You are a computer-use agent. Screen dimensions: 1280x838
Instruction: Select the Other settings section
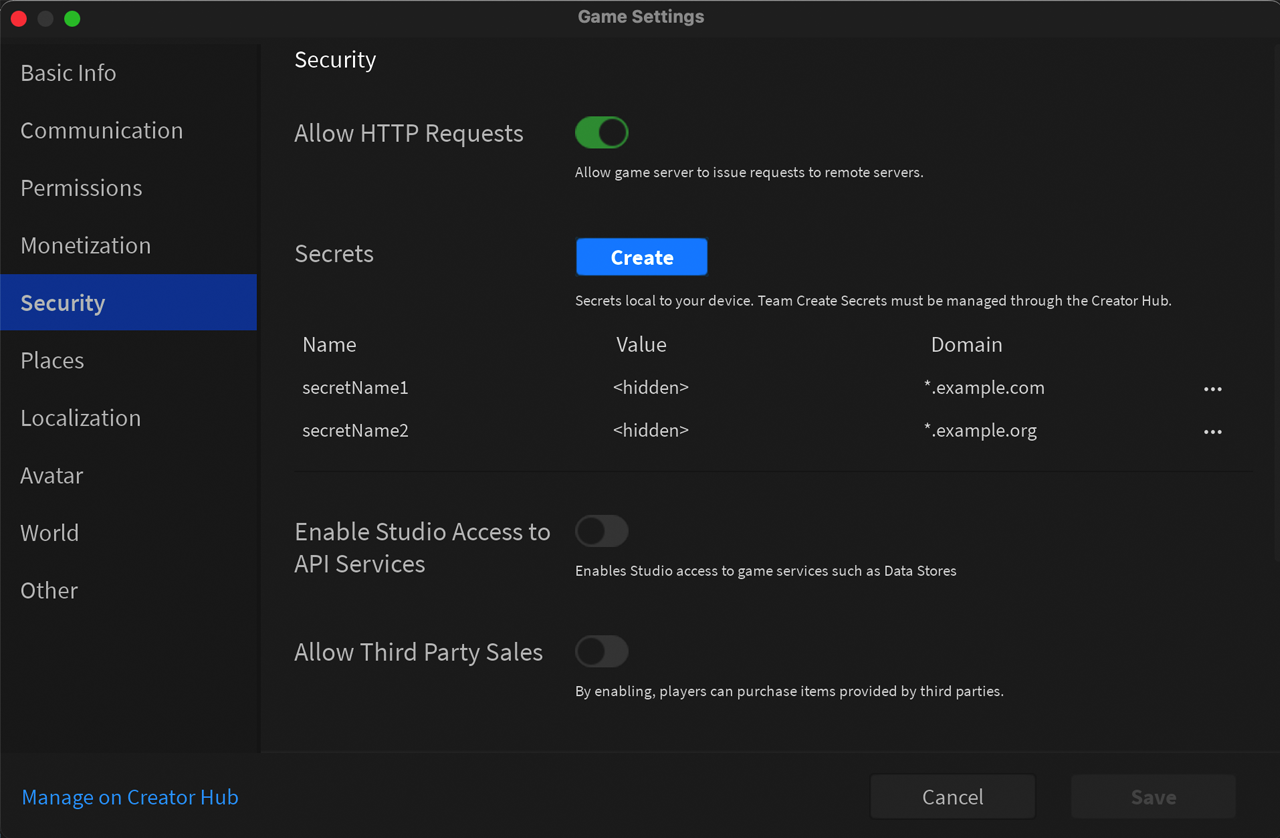click(x=48, y=590)
